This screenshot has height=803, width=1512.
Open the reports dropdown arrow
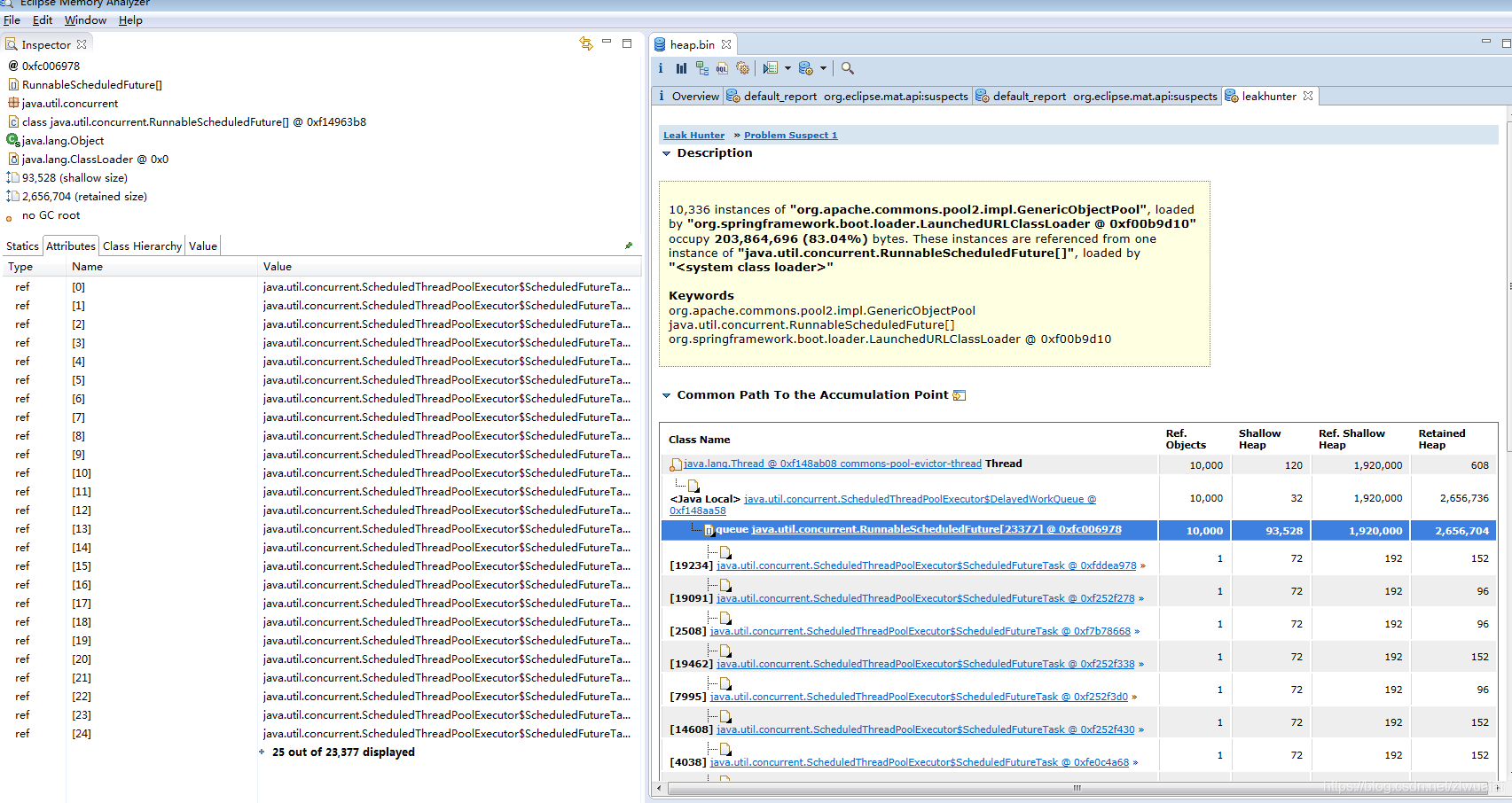pyautogui.click(x=823, y=68)
